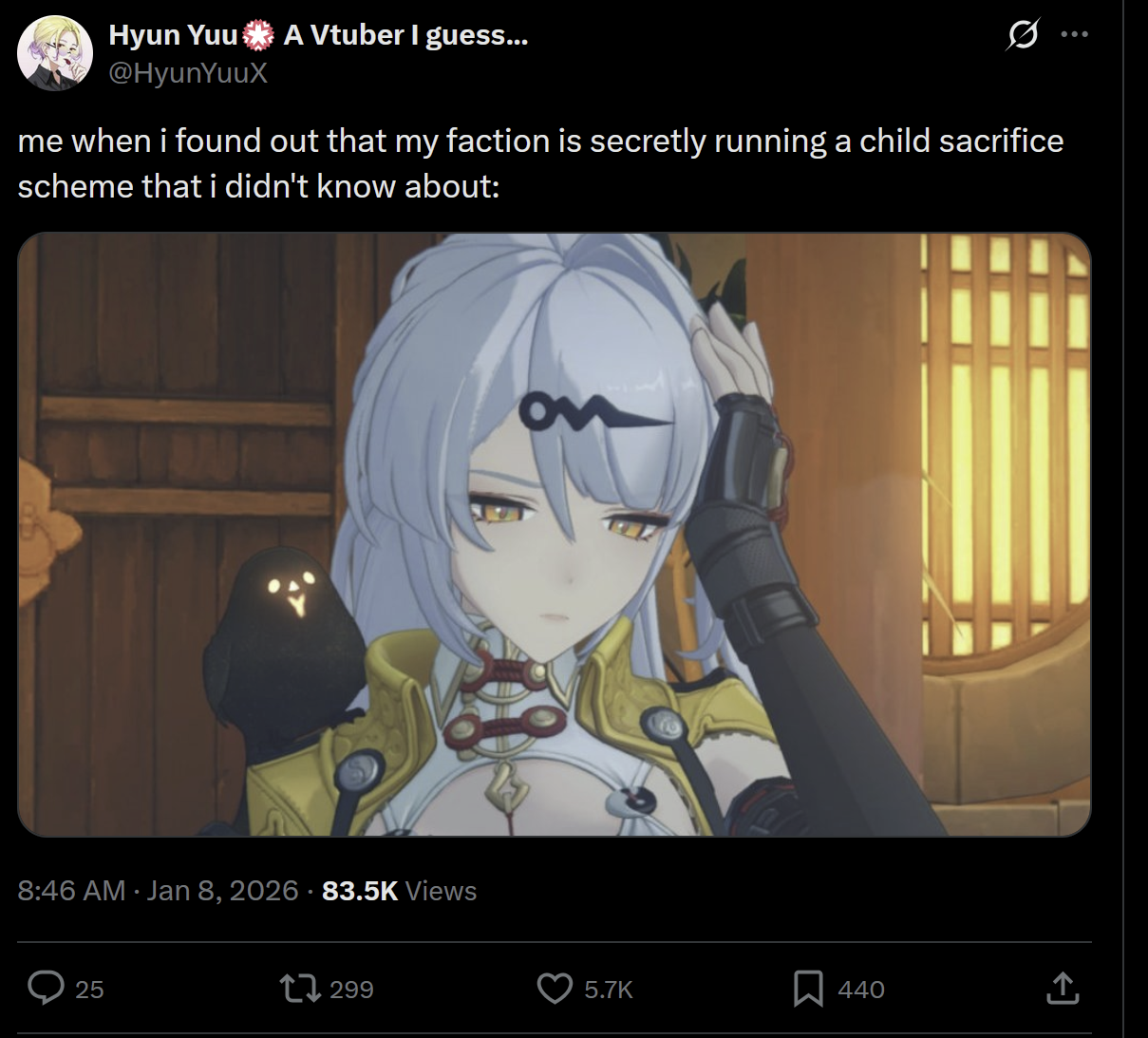The width and height of the screenshot is (1148, 1038).
Task: Click the tweet text about child sacrifice scheme
Action: click(x=540, y=163)
